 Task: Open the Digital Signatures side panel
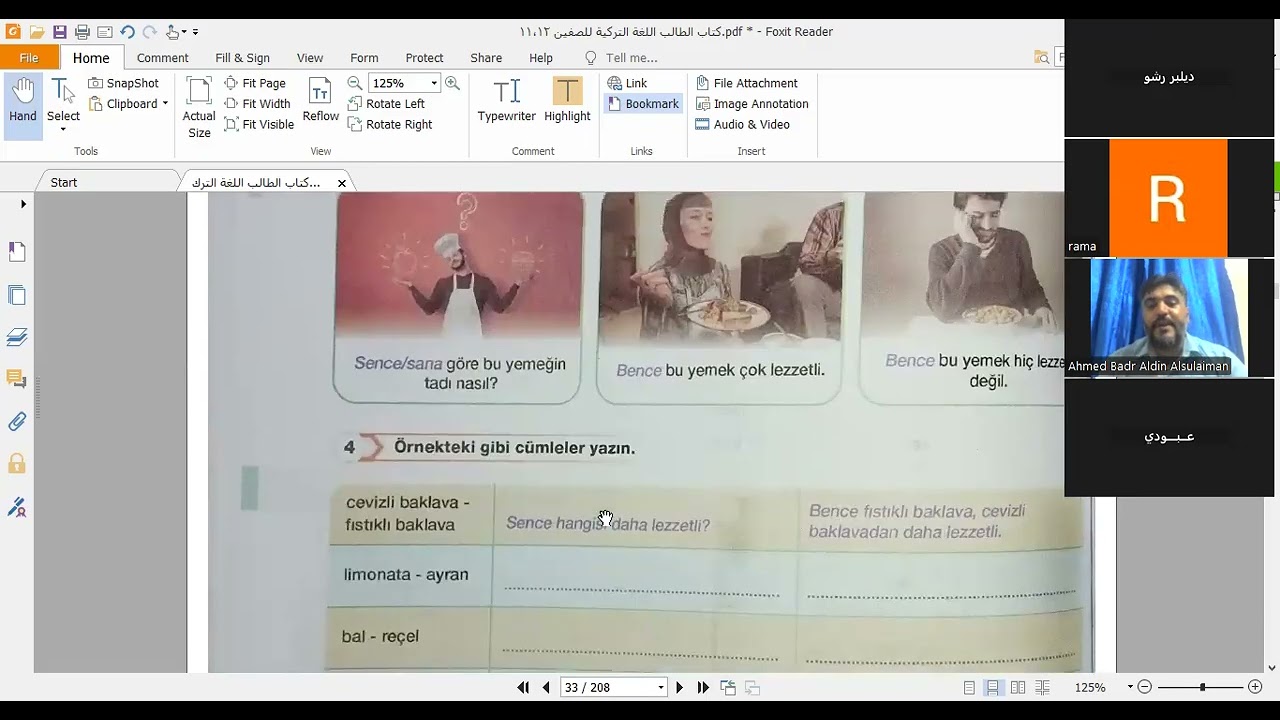(17, 507)
